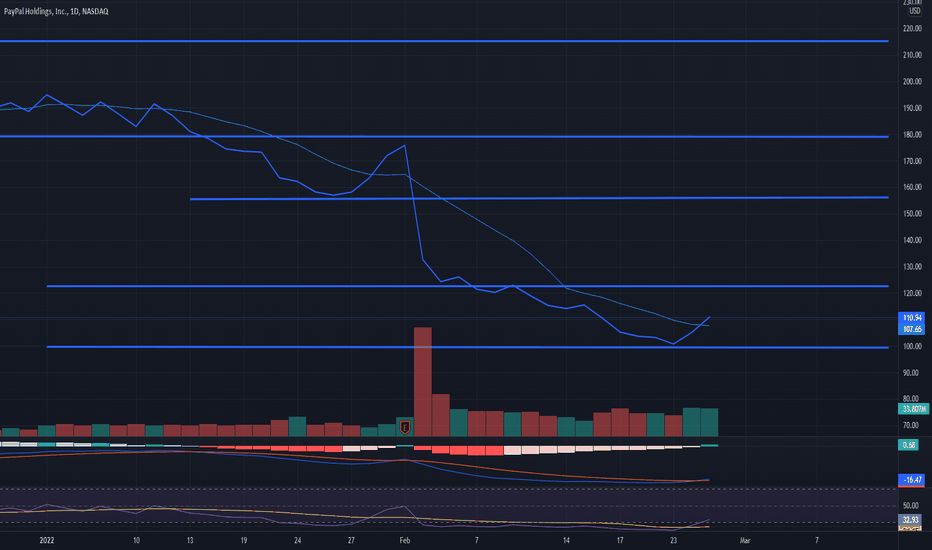Click the 180.00 price axis label
Screen dimensions: 932x550
[912, 134]
